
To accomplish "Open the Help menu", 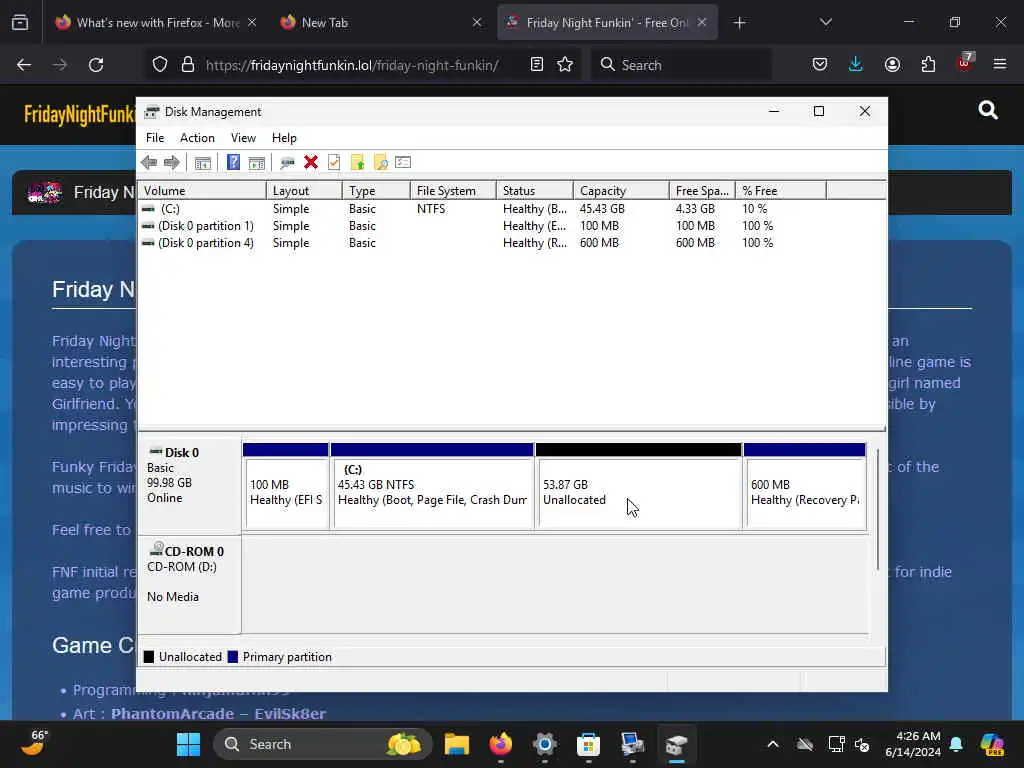I will 284,138.
